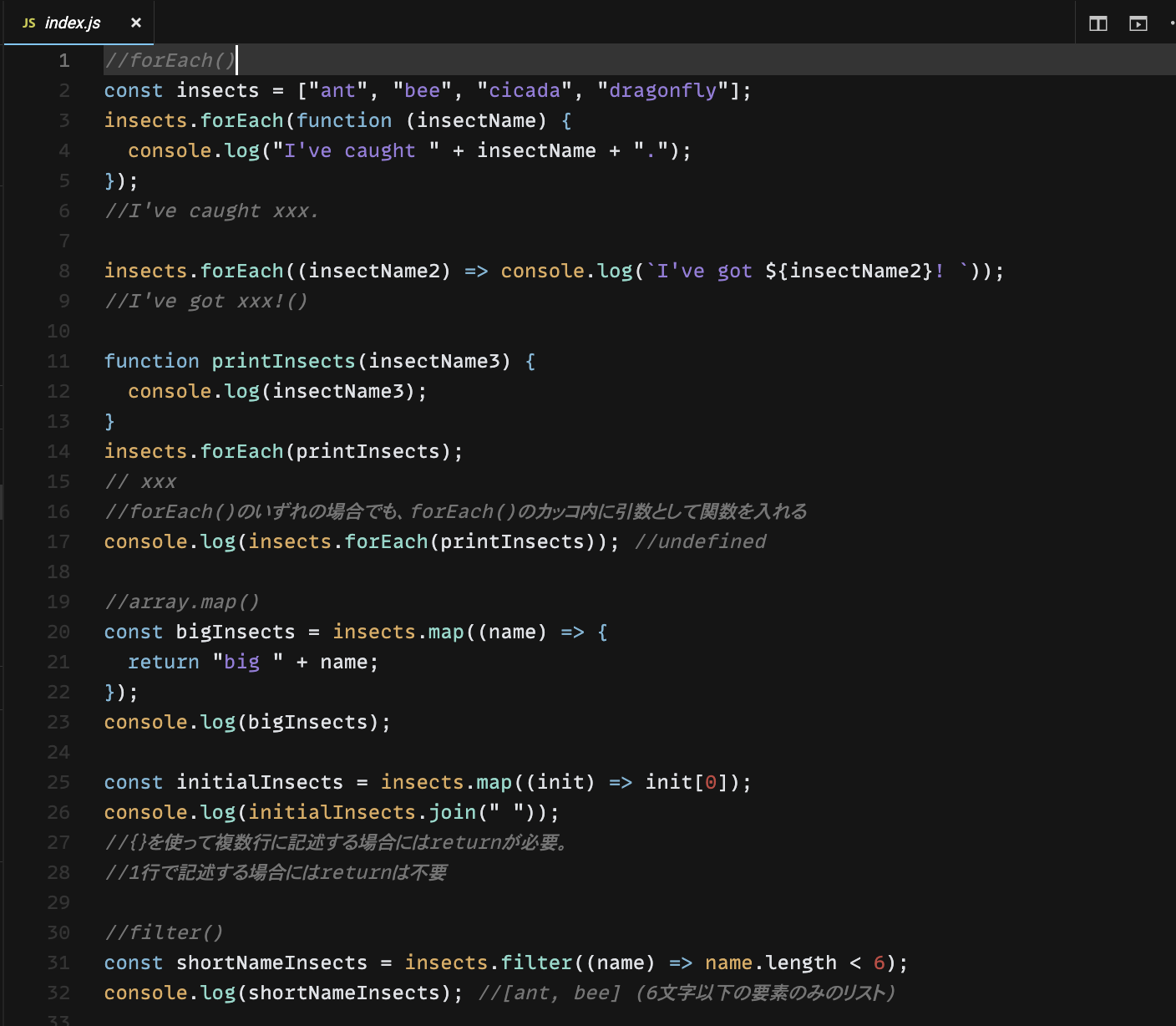Select the index.js editor tab
This screenshot has width=1176, height=1026.
79,23
